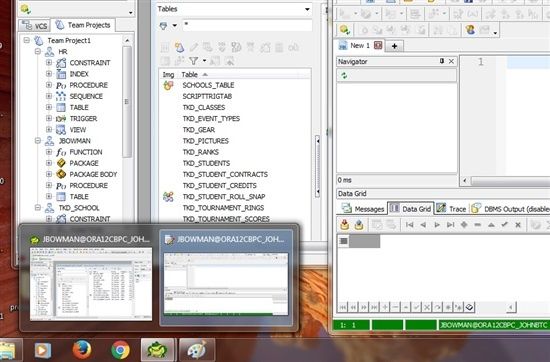Close the Navigator panel
The height and width of the screenshot is (362, 550).
click(x=451, y=61)
